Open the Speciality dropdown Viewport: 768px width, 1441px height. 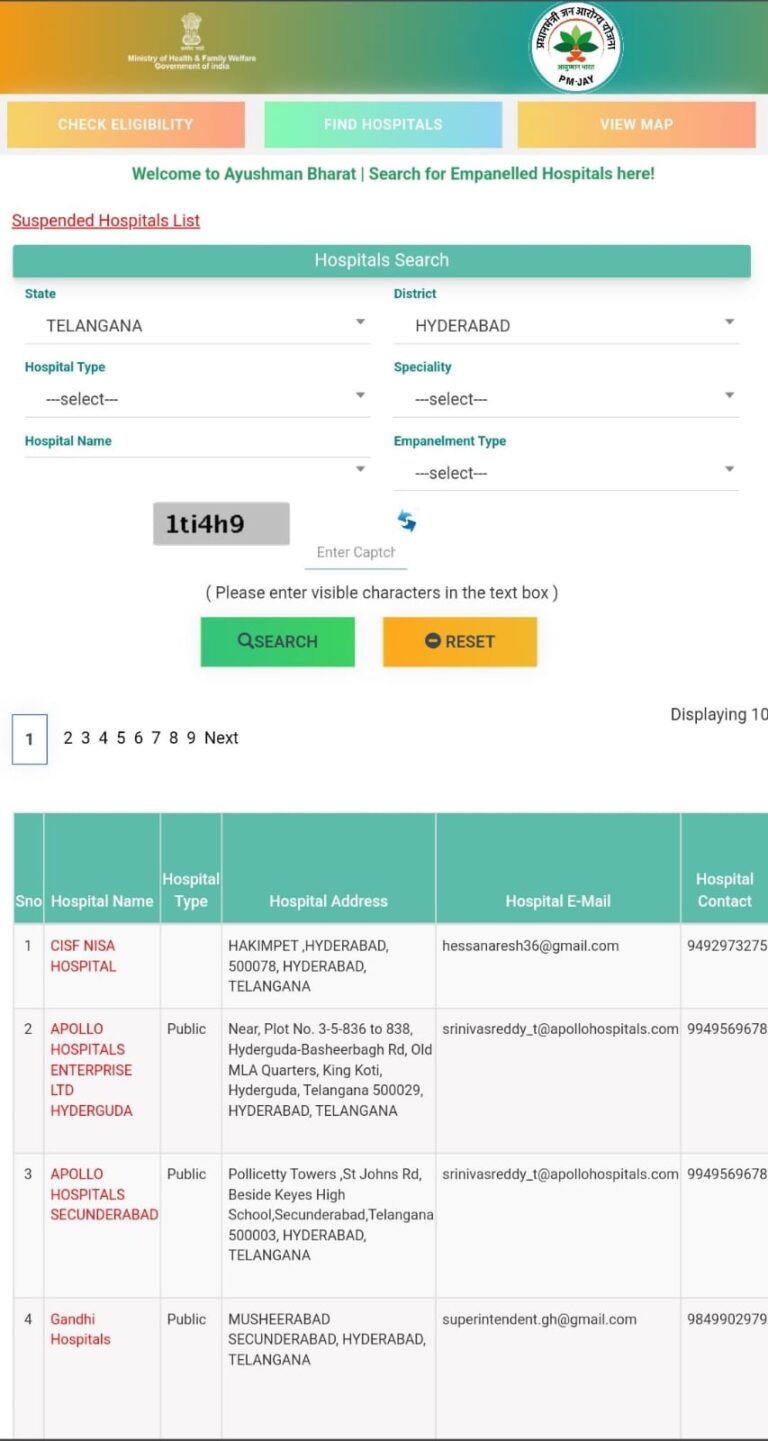(566, 399)
